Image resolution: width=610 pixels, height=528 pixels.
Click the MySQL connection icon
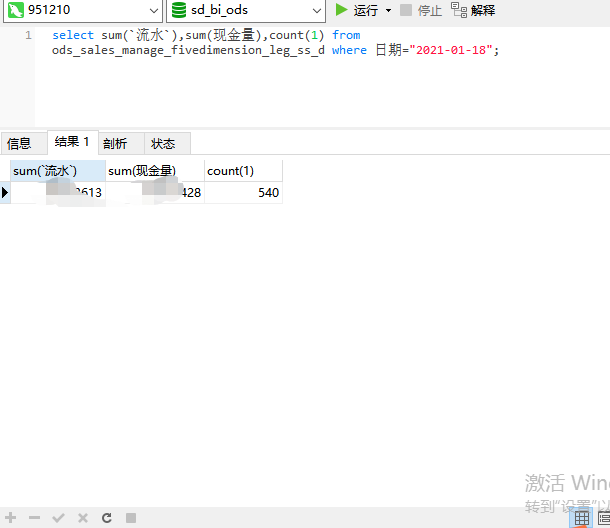coord(16,10)
